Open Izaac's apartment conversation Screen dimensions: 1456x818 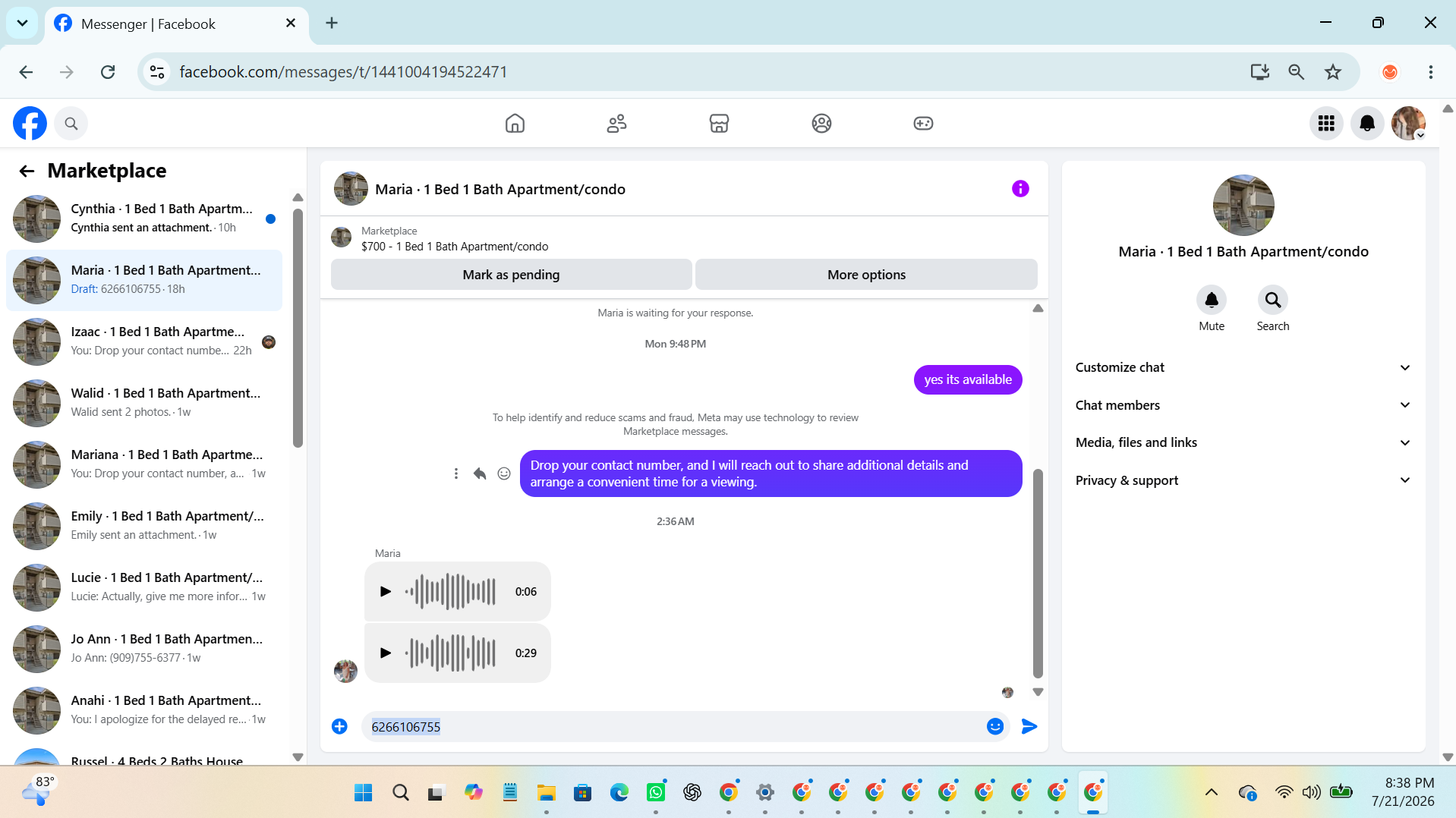click(144, 341)
